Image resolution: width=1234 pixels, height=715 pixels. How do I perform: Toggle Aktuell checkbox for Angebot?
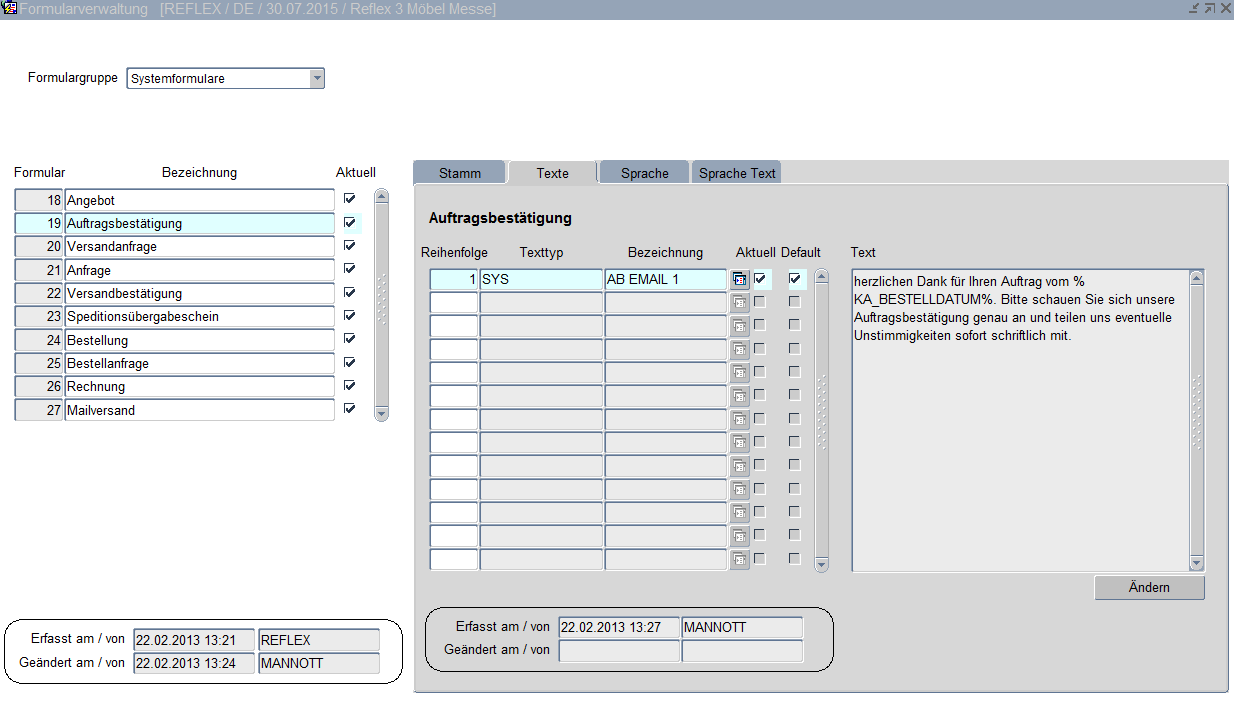(x=349, y=199)
